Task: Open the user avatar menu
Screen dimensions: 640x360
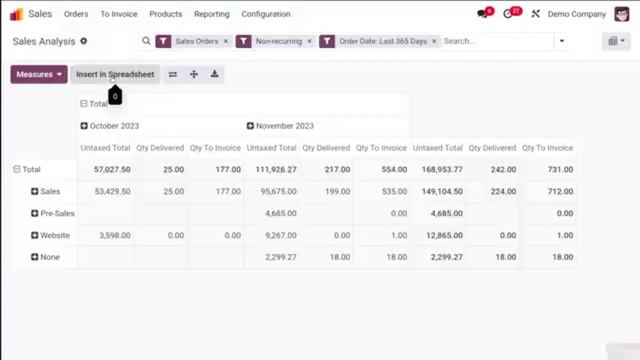Action: (x=622, y=14)
